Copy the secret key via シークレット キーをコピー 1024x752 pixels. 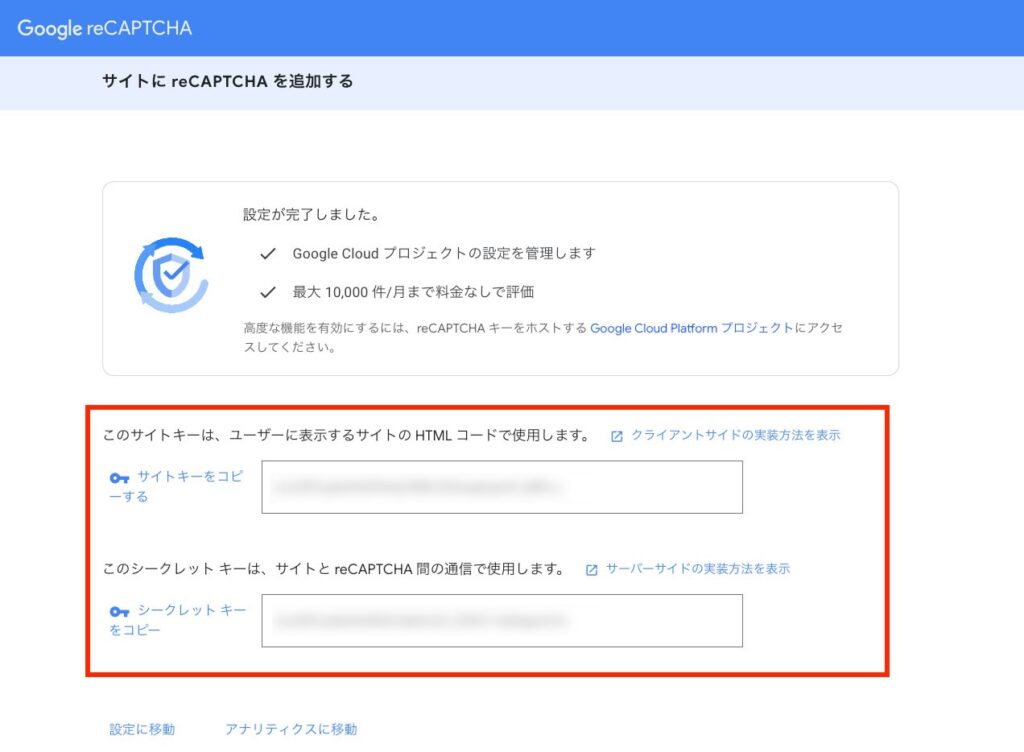(x=178, y=619)
